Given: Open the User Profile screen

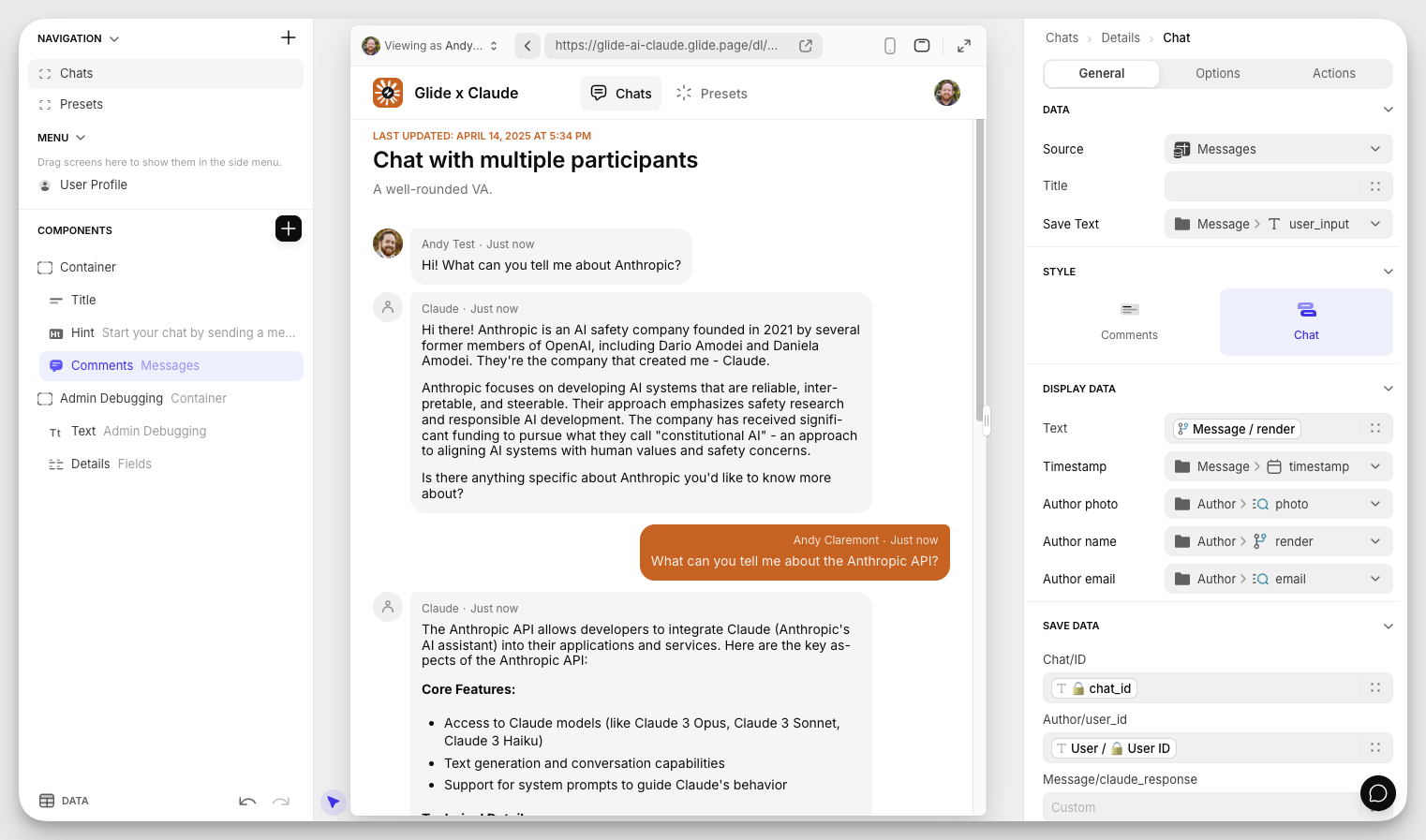Looking at the screenshot, I should (166, 184).
